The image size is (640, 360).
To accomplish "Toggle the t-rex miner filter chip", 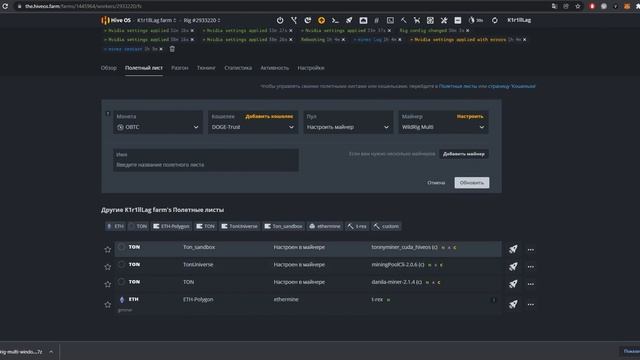I will (x=357, y=226).
